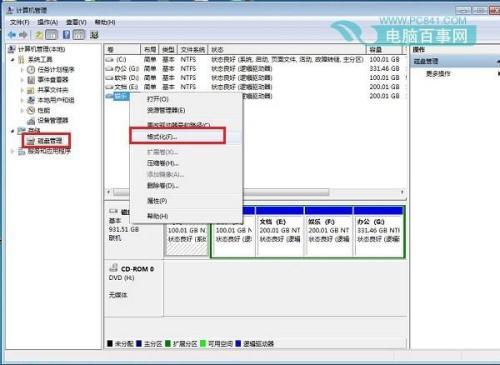This screenshot has height=365, width=500.
Task: Open the 查看(V) menu
Action: 76,22
